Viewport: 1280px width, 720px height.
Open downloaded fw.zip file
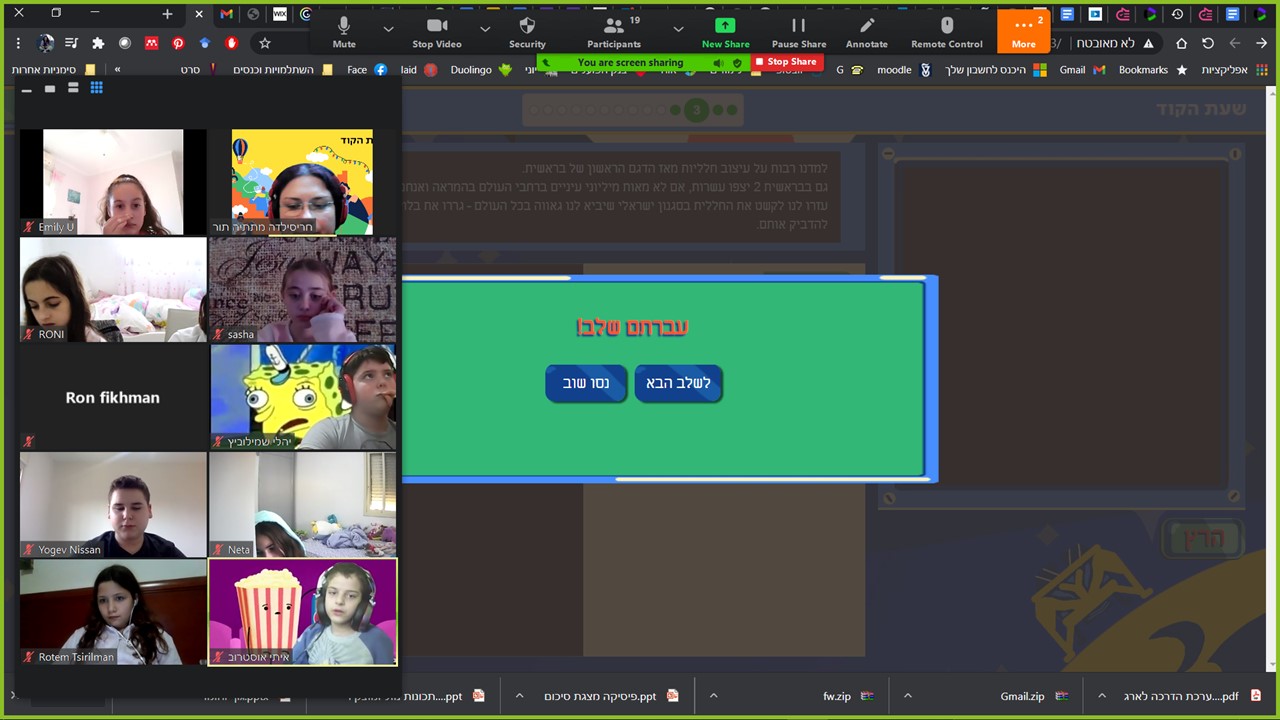point(848,696)
